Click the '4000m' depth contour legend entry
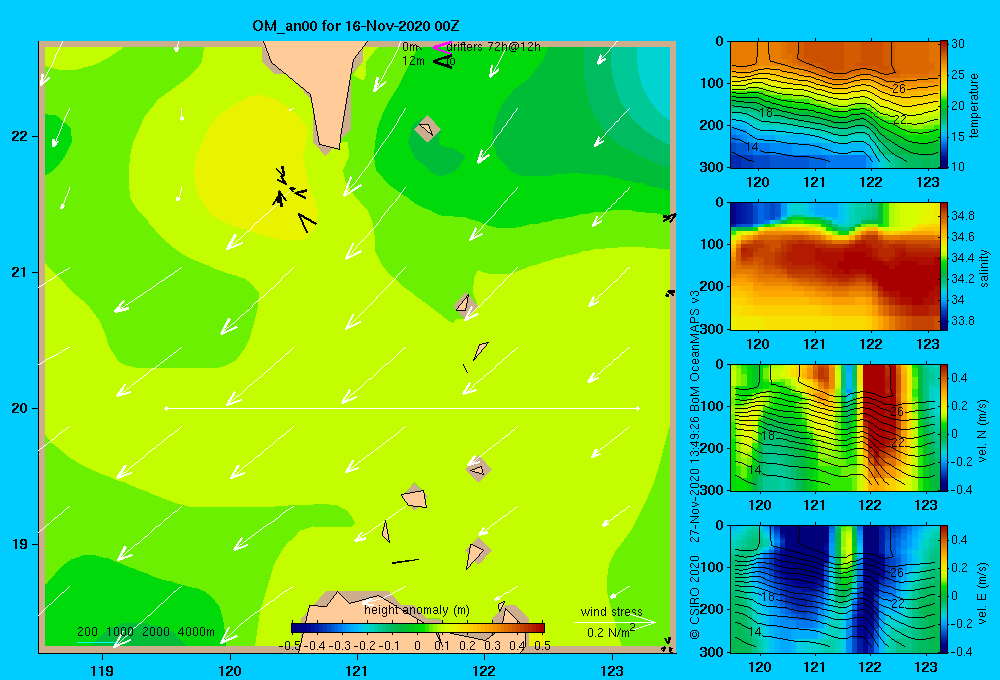The height and width of the screenshot is (680, 1000). (x=196, y=632)
